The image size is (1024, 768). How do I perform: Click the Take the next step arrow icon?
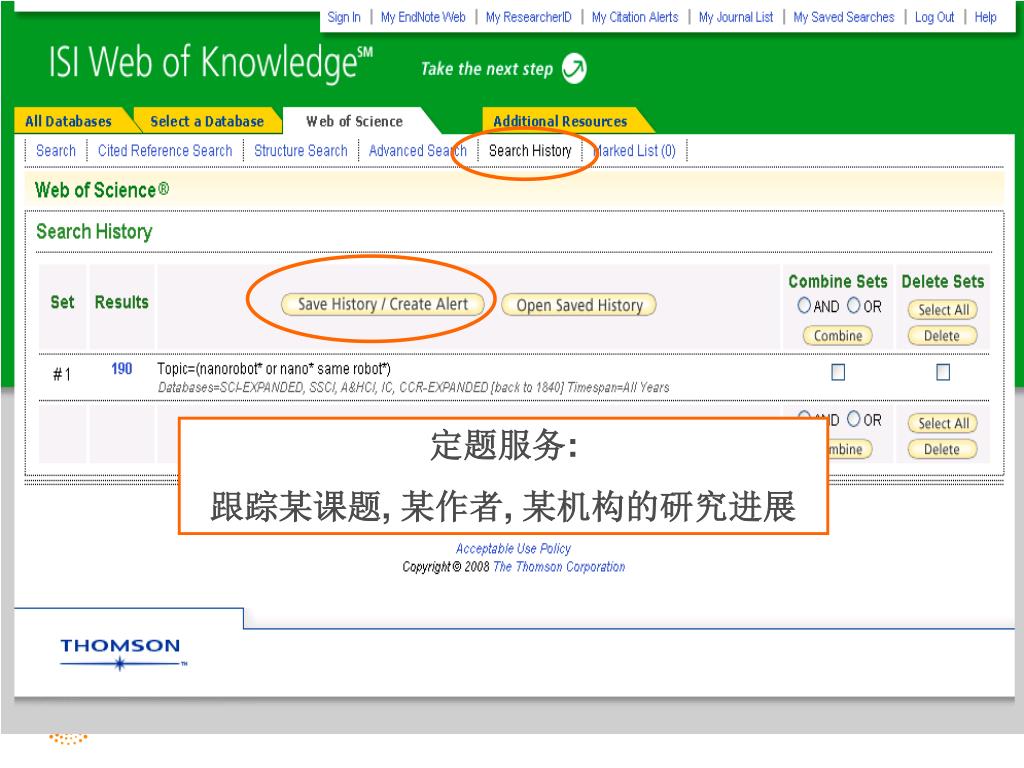tap(574, 68)
